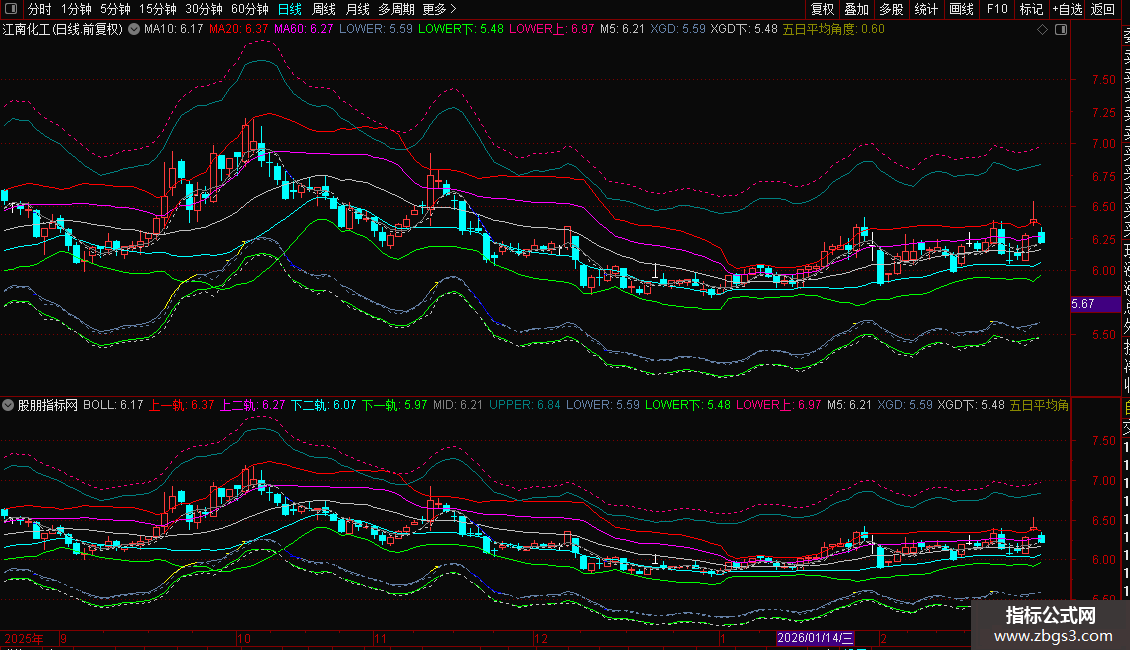The height and width of the screenshot is (650, 1130).
Task: Select the 60分钟 period tab
Action: coord(250,9)
